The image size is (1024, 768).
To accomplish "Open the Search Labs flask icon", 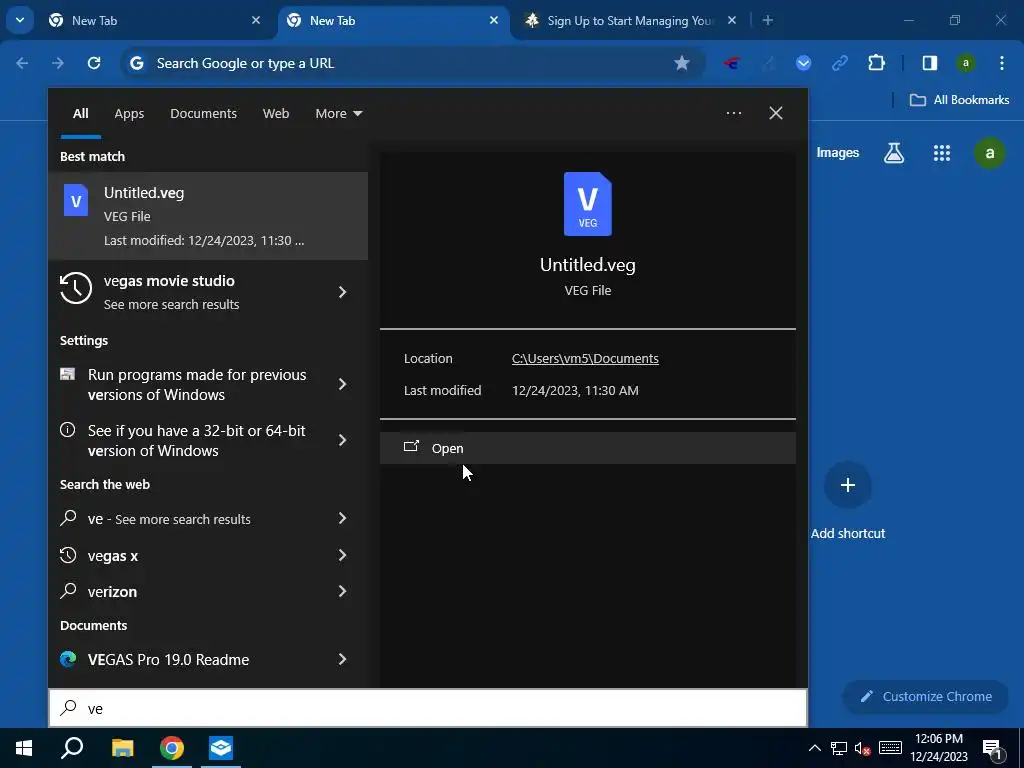I will coord(893,153).
